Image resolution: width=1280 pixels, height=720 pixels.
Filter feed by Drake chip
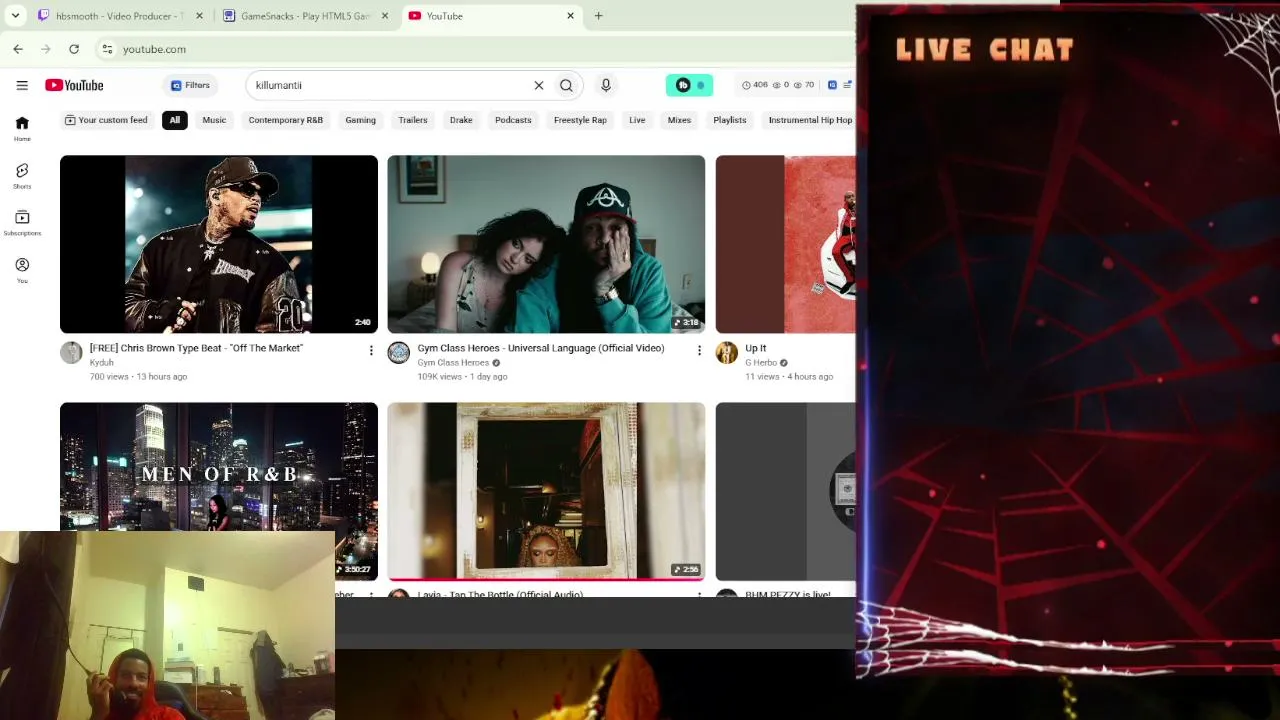click(461, 120)
